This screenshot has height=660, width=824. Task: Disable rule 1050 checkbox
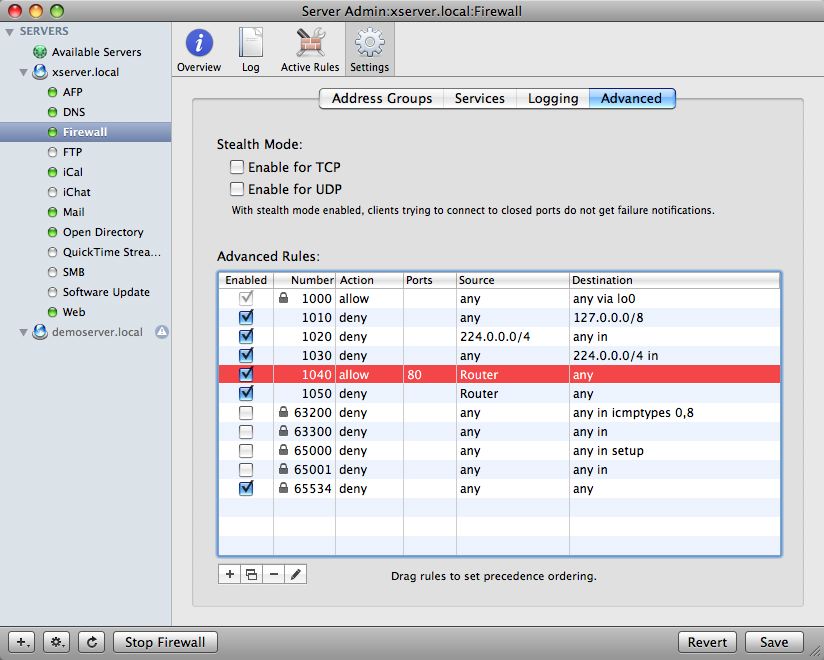(x=246, y=393)
